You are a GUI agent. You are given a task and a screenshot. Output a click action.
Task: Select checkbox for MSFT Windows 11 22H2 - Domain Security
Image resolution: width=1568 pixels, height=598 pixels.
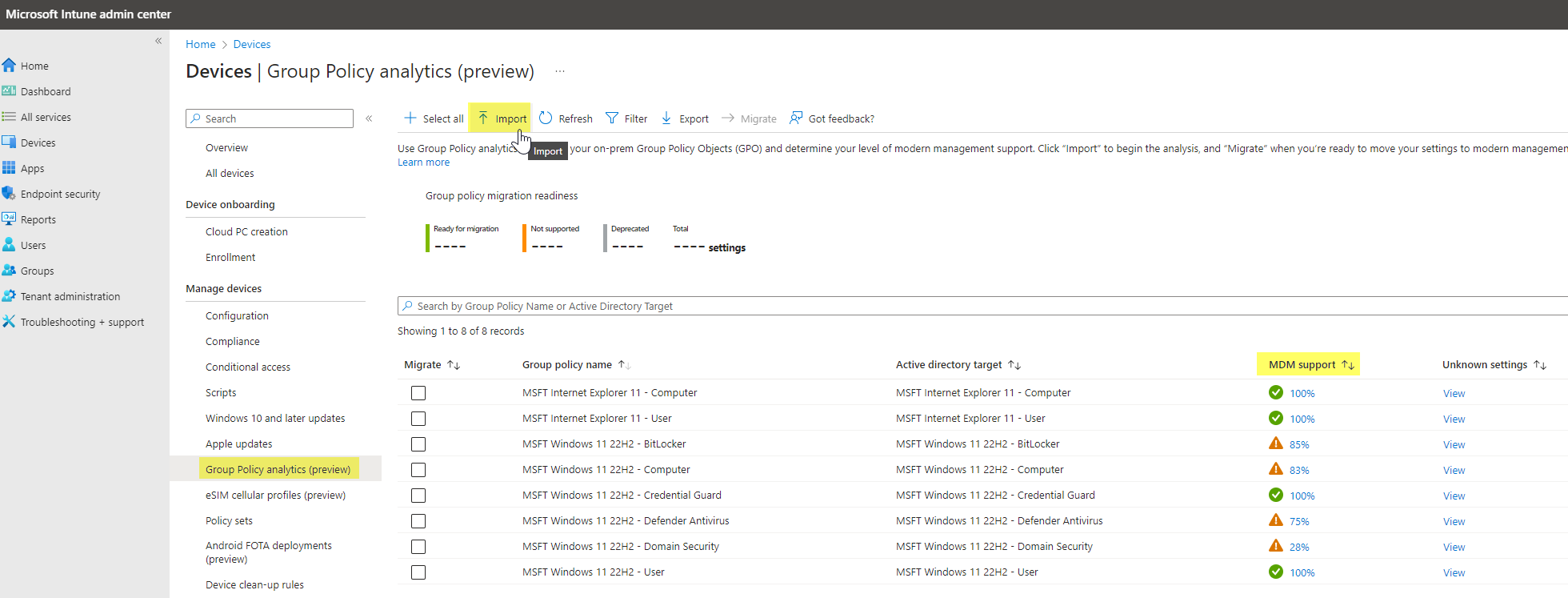[x=418, y=547]
